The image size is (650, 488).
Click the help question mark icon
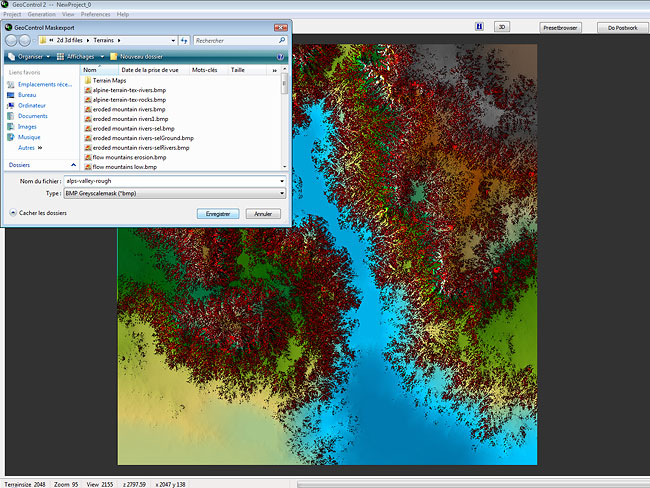pyautogui.click(x=282, y=56)
